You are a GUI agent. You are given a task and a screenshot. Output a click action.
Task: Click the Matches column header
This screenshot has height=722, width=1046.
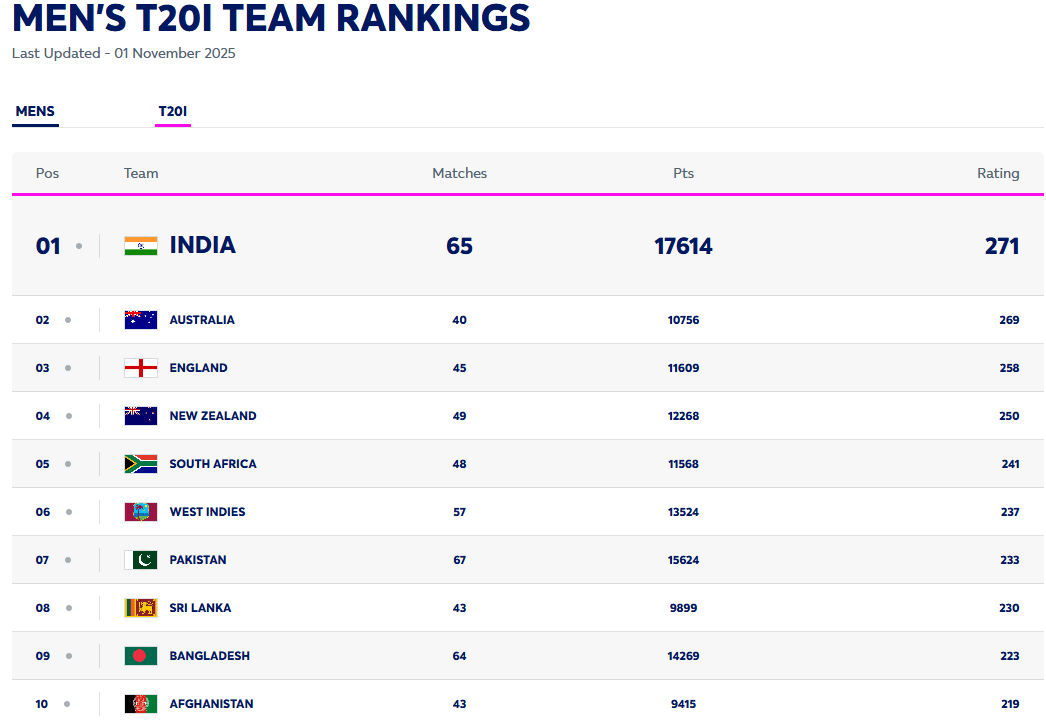click(x=459, y=173)
